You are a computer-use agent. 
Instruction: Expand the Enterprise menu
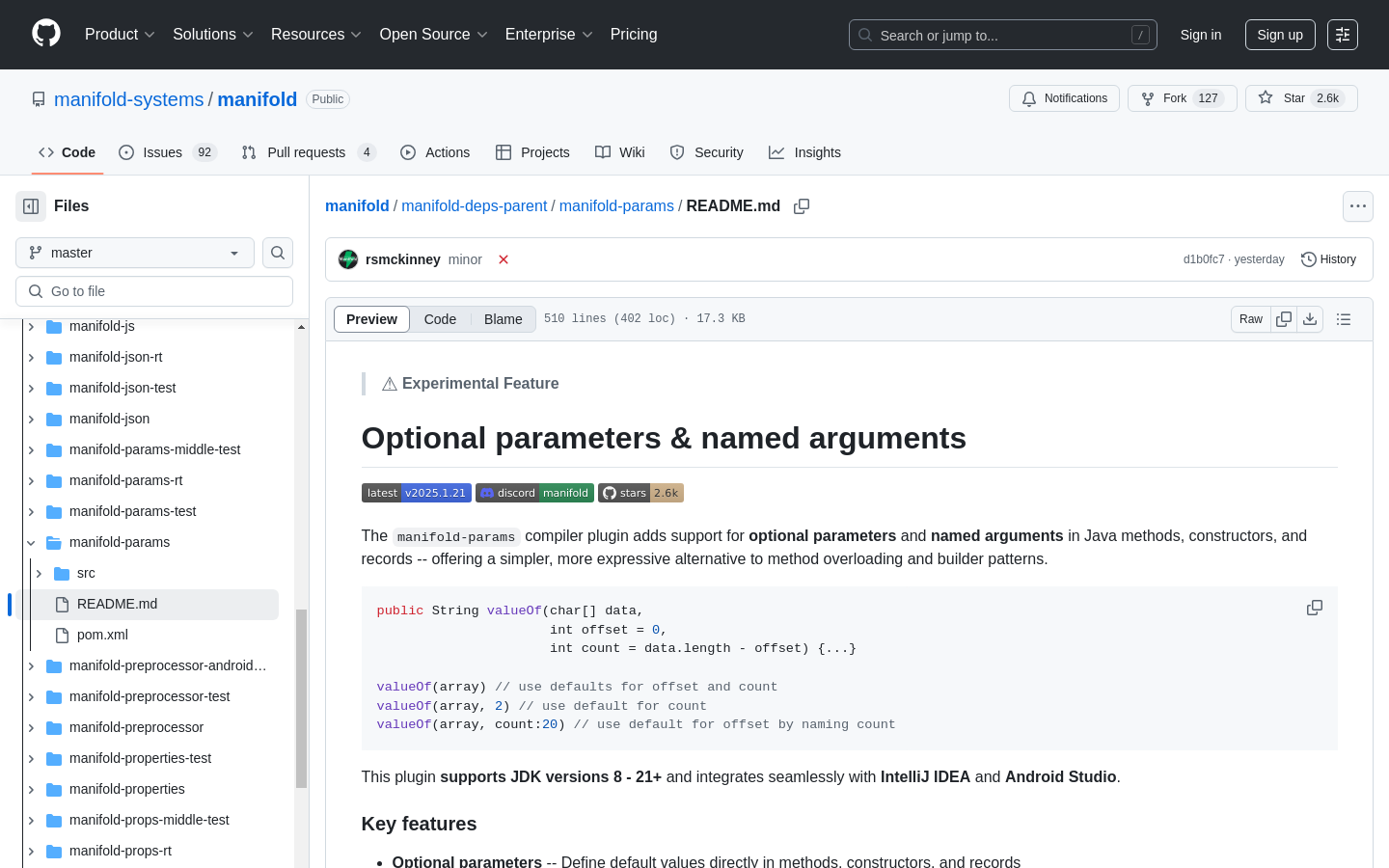pyautogui.click(x=549, y=35)
